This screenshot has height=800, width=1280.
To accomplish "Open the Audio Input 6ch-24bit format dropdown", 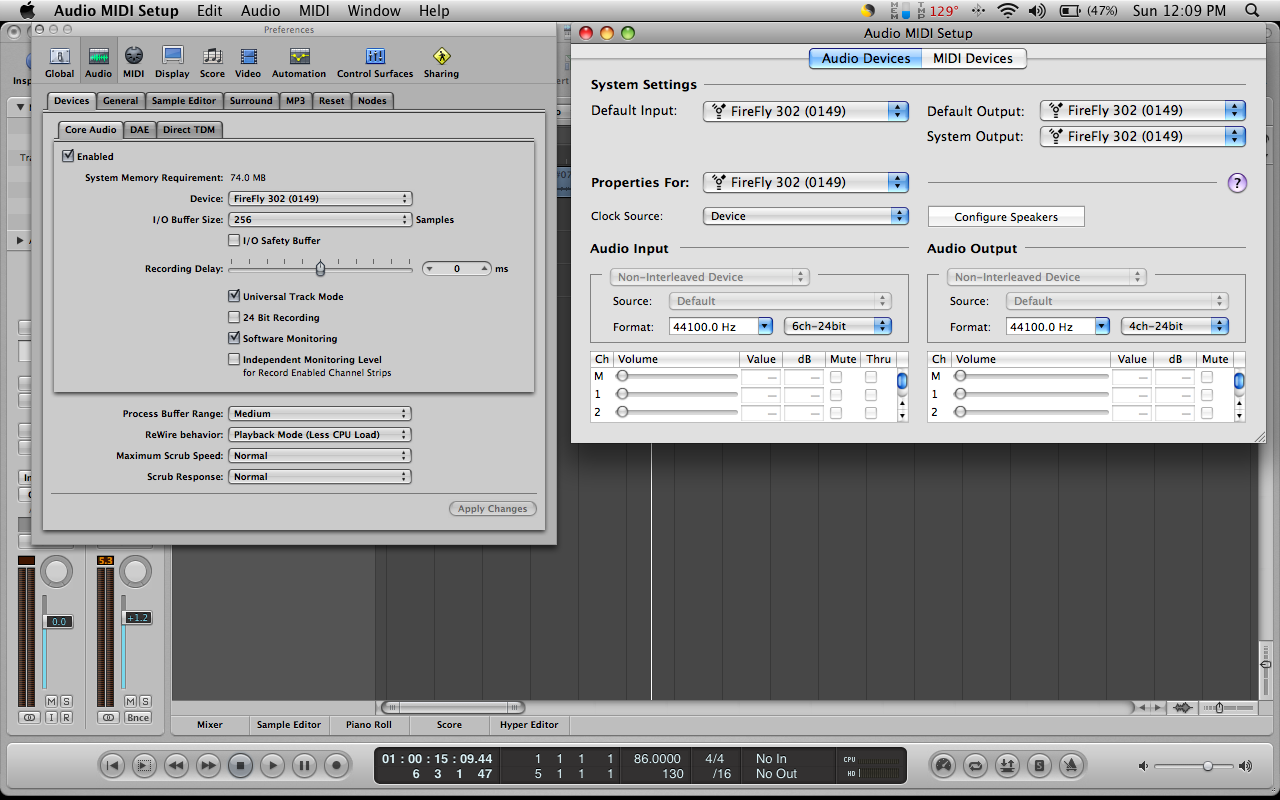I will (838, 326).
